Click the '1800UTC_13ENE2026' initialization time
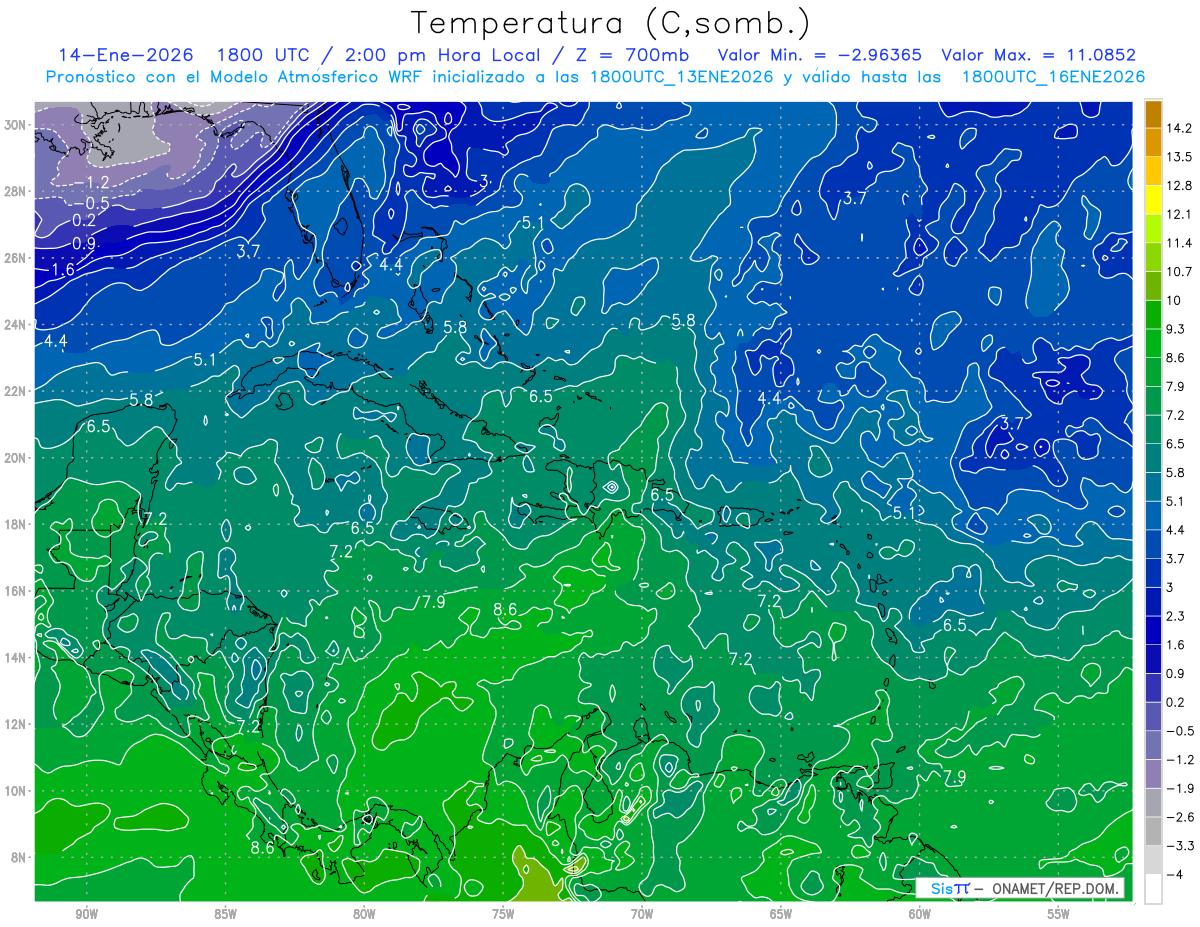The height and width of the screenshot is (927, 1200). click(681, 77)
